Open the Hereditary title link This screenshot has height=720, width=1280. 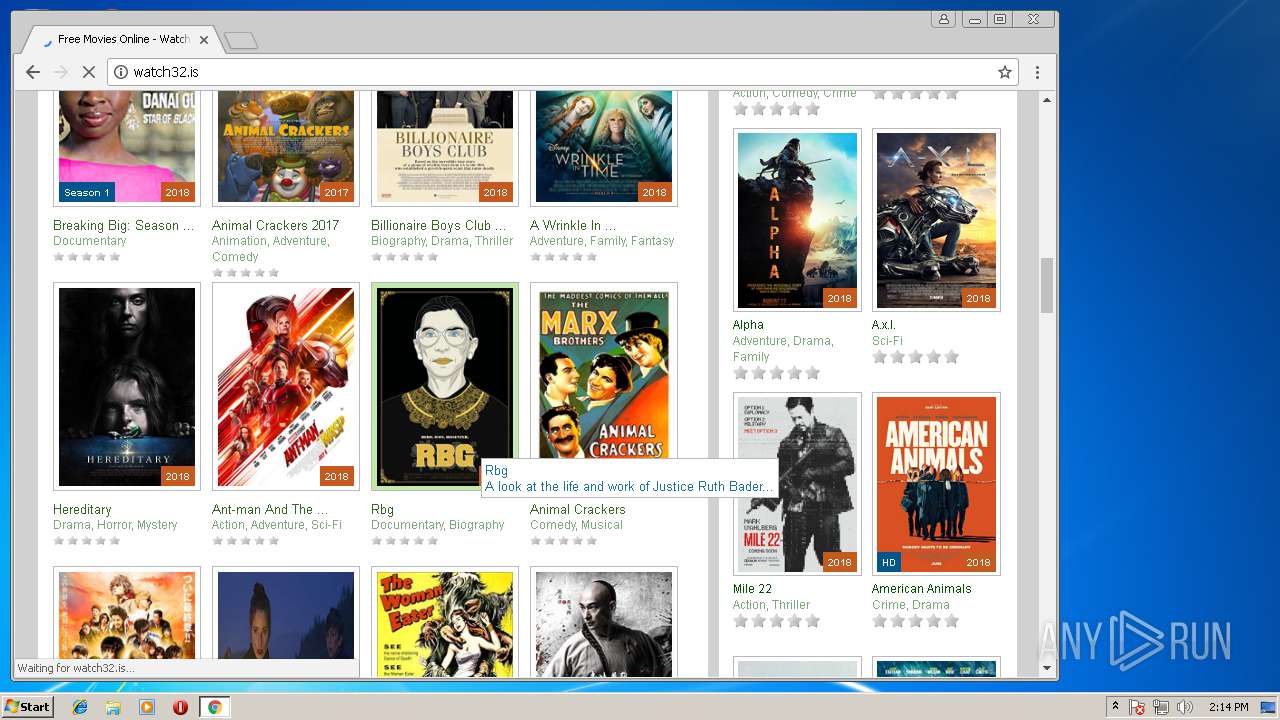(82, 509)
